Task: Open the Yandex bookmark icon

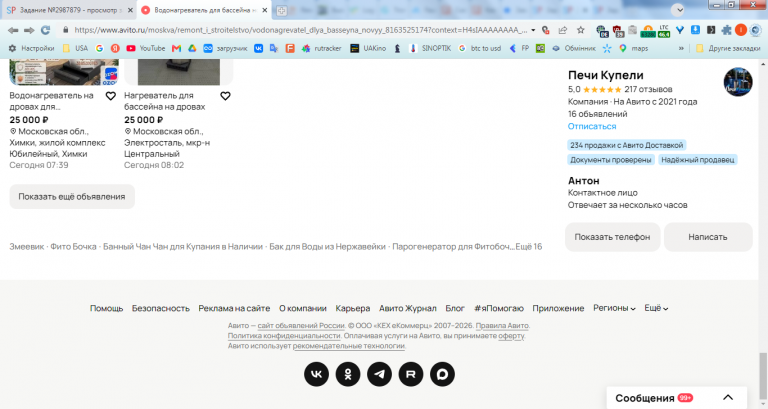Action: pos(115,48)
